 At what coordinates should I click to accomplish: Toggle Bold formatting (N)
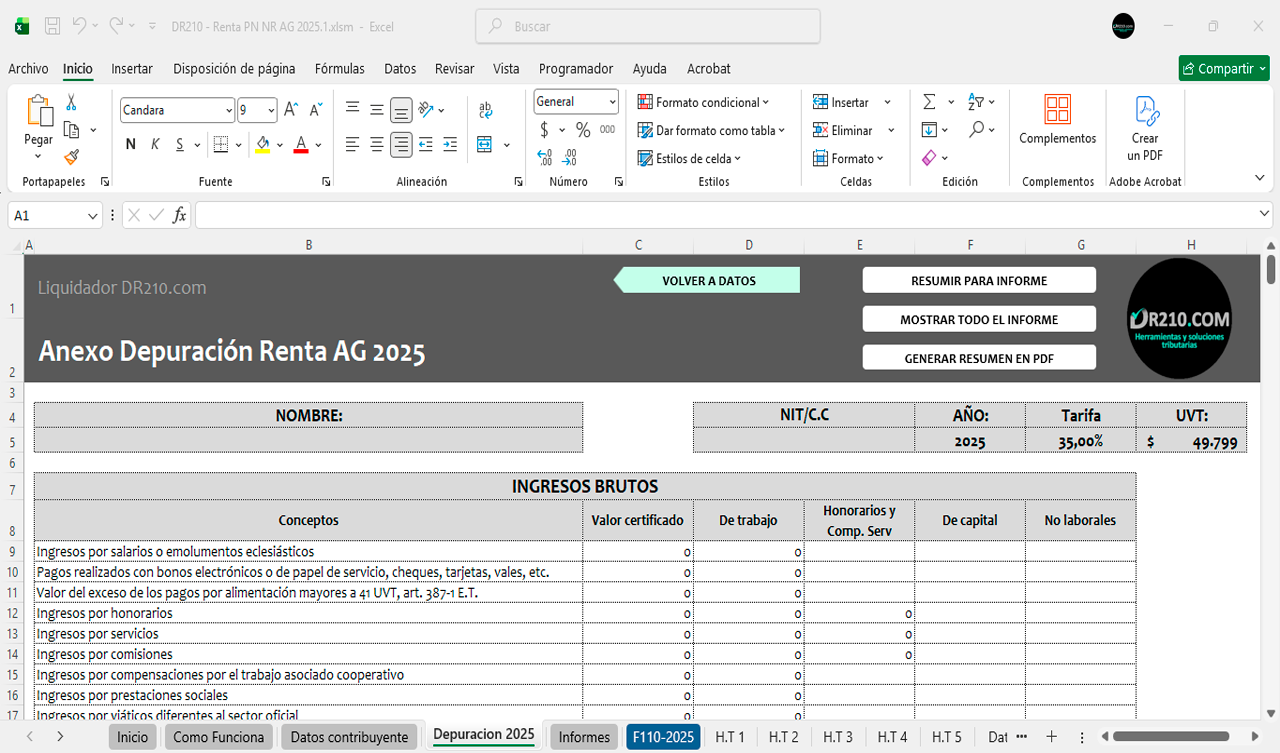[x=131, y=144]
